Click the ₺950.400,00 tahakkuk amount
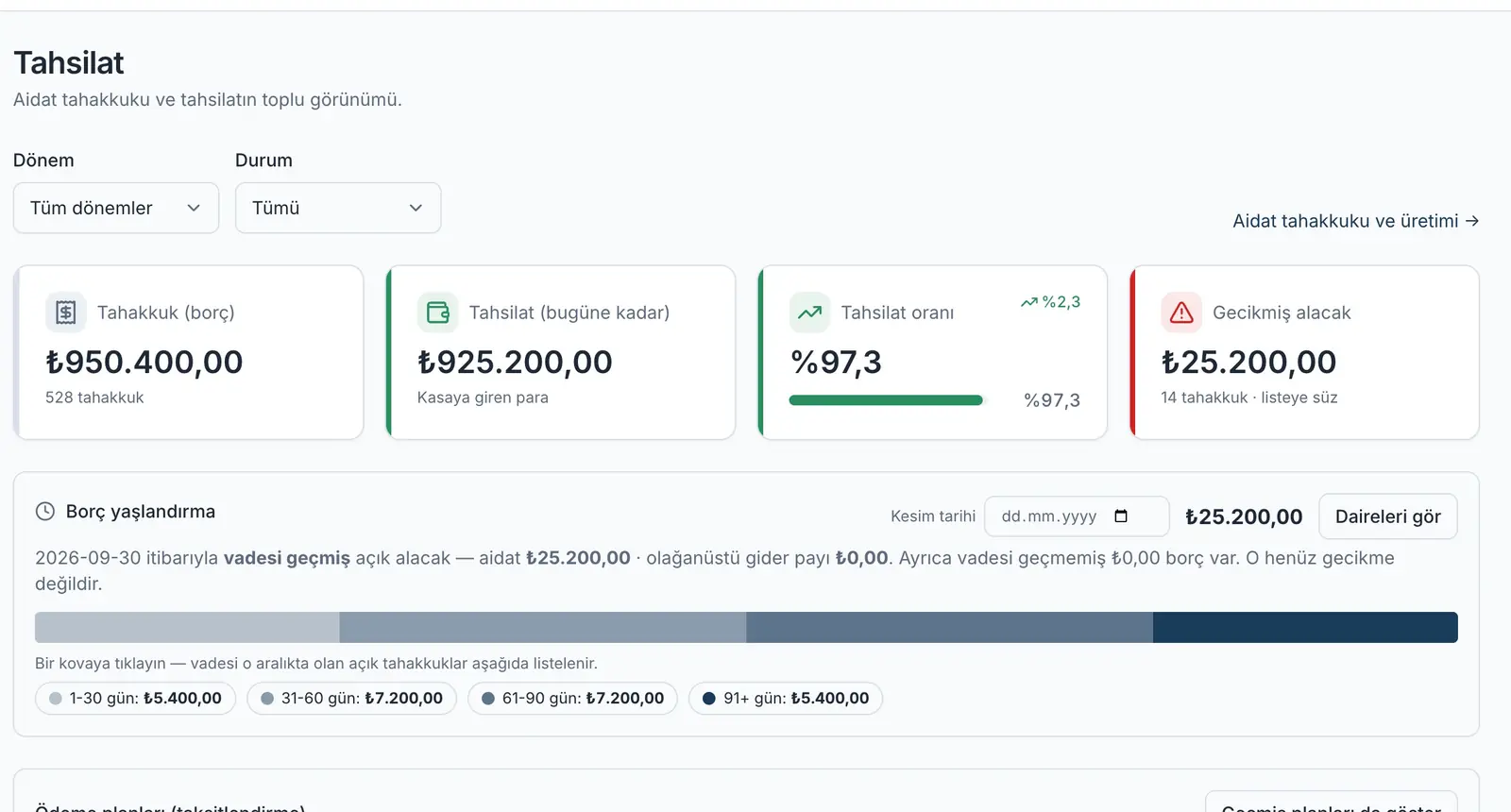This screenshot has height=812, width=1511. [x=144, y=362]
